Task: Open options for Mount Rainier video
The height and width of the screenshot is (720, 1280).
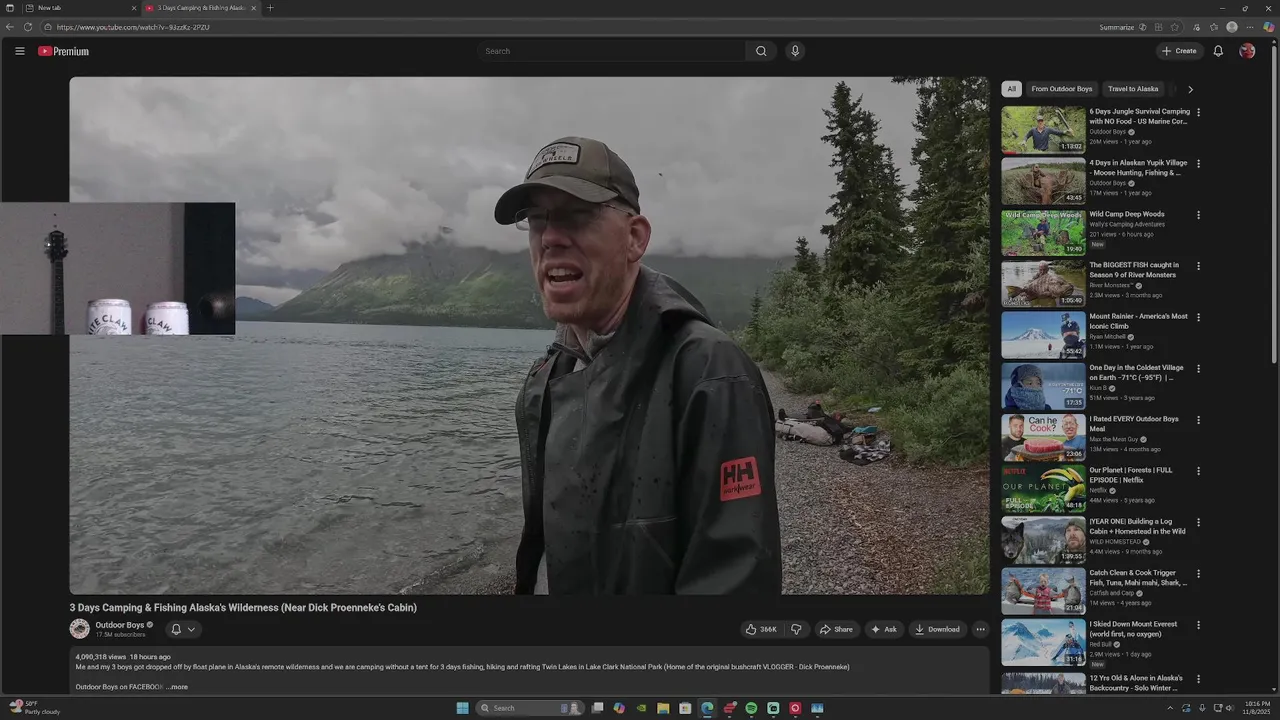Action: (x=1198, y=317)
